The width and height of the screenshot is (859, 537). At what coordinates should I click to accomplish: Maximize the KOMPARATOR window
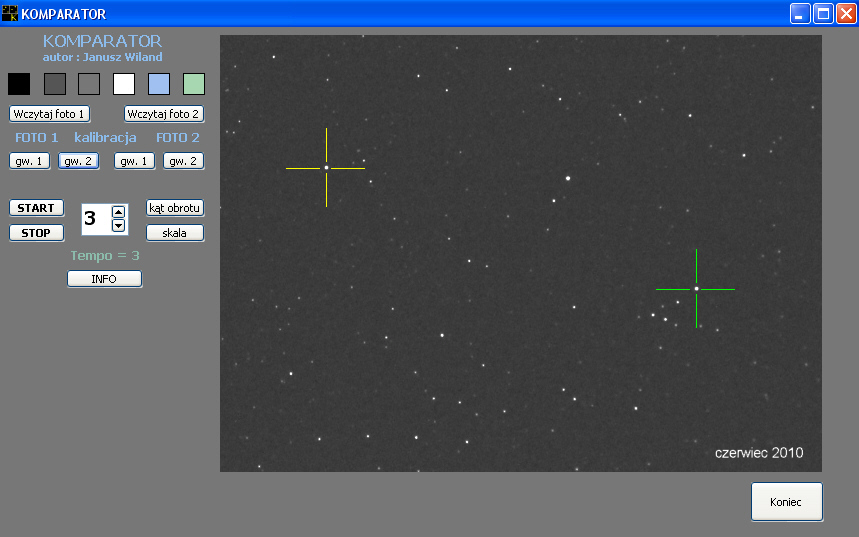pyautogui.click(x=823, y=14)
